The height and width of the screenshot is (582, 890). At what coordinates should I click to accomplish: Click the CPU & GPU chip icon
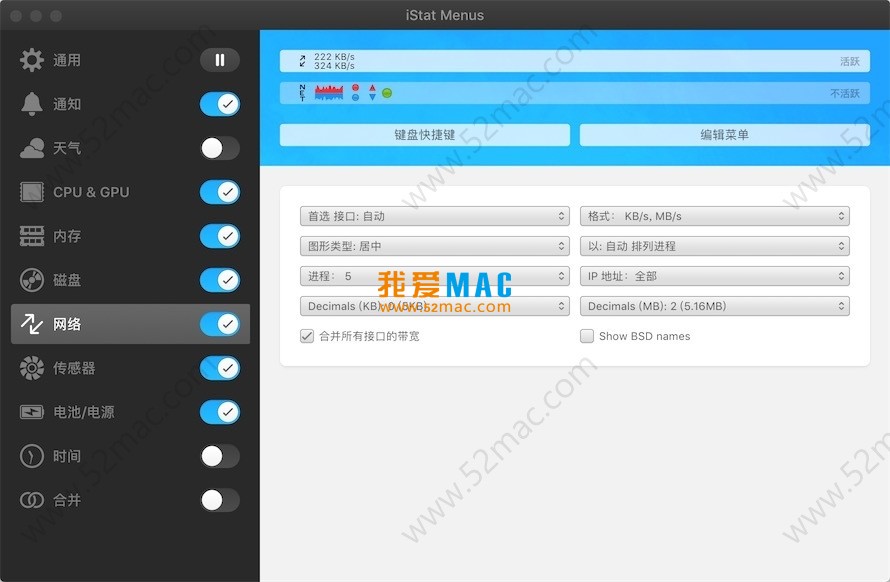(x=32, y=192)
